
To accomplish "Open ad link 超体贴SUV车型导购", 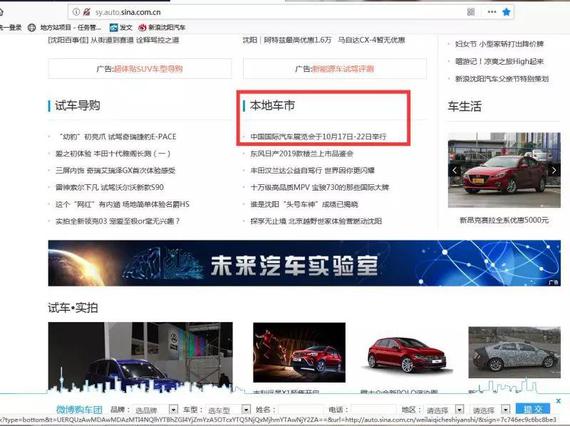I will 148,69.
